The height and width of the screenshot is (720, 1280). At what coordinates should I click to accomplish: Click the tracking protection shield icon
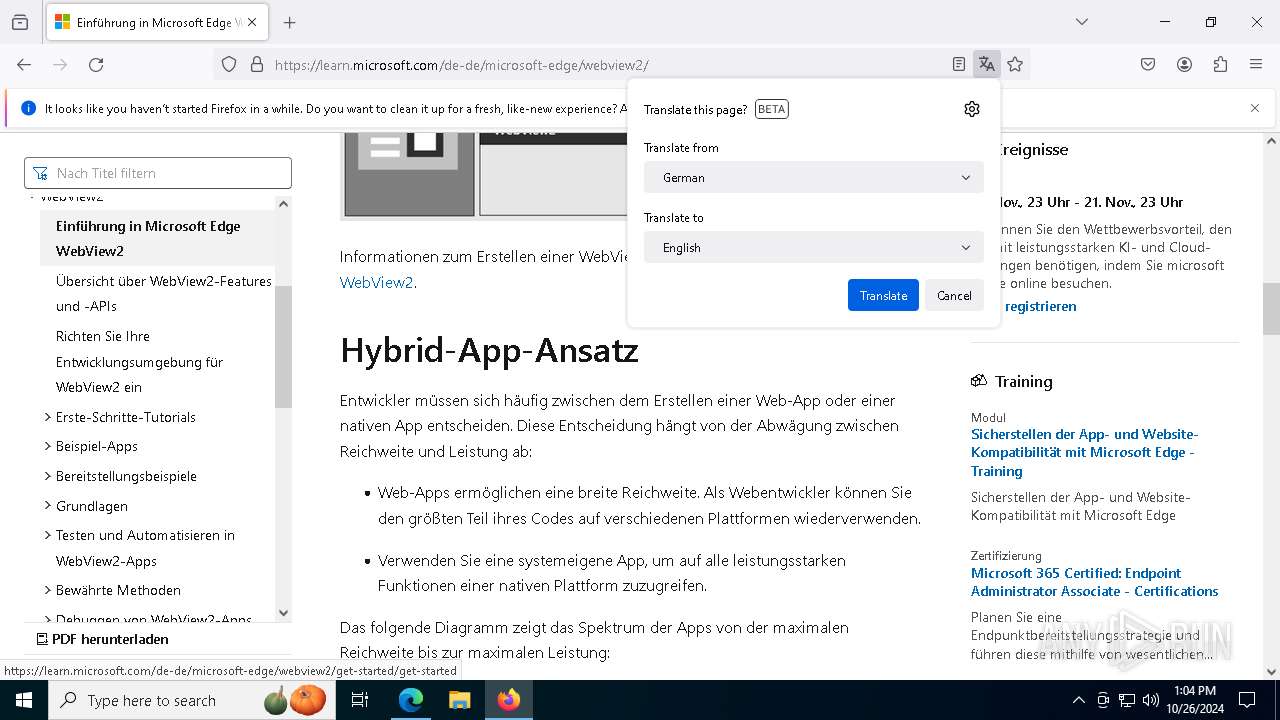point(229,65)
